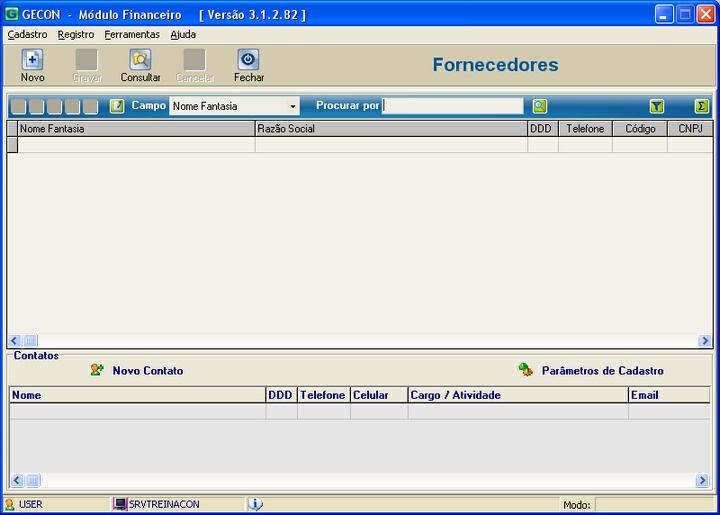Click the Cargo / Atividade column header
This screenshot has width=720, height=515.
[518, 395]
